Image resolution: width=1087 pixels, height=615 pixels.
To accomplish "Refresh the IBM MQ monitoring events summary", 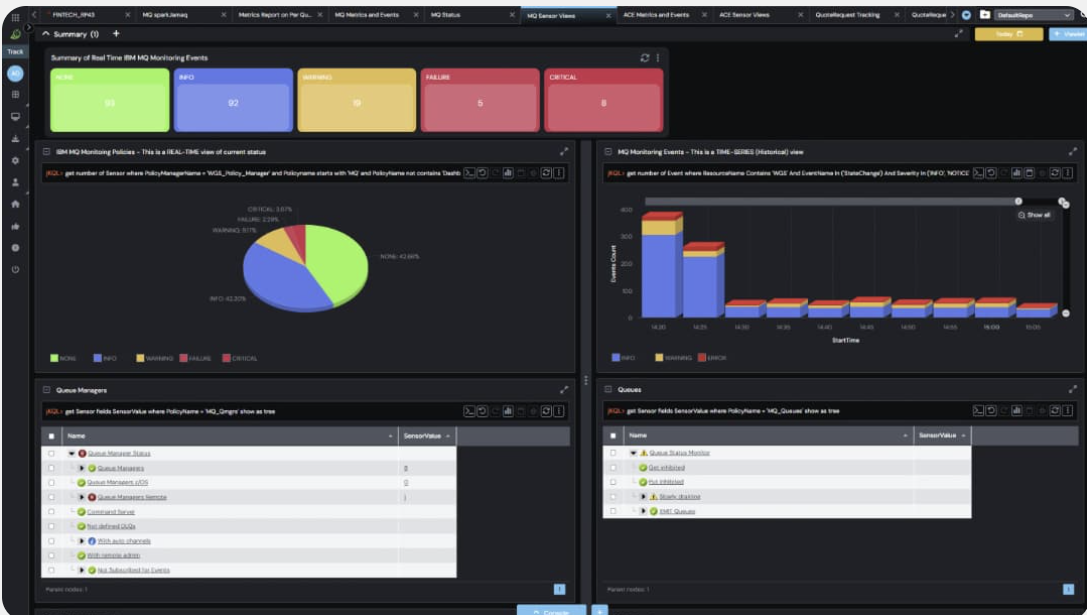I will click(x=645, y=58).
